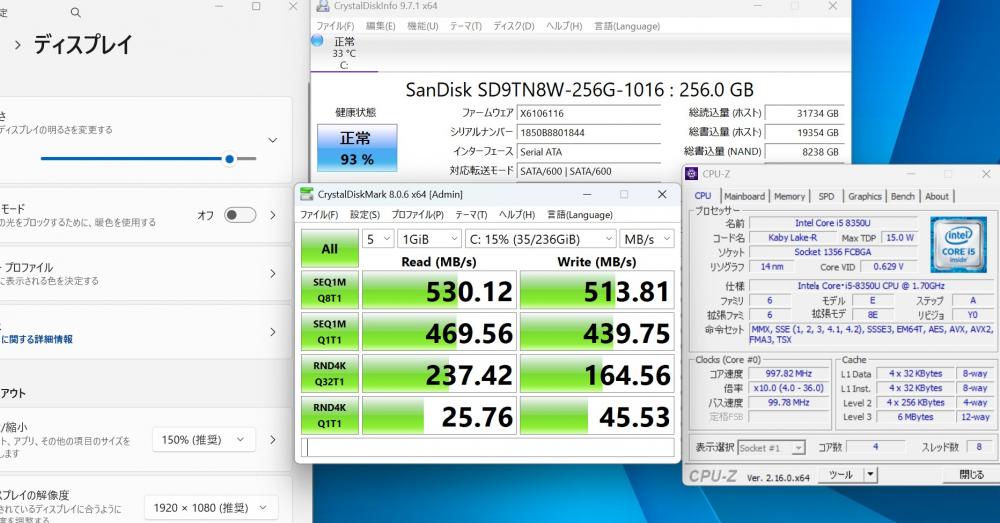The height and width of the screenshot is (523, 1000).
Task: Switch to CPU-Z Bench tab
Action: pos(902,196)
